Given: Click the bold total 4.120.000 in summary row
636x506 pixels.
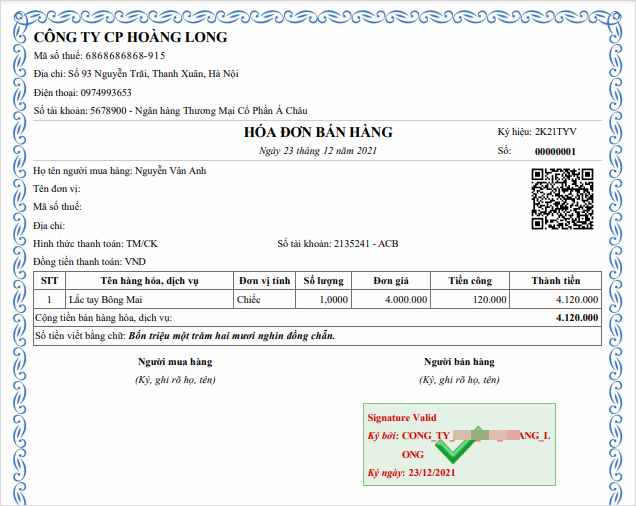Looking at the screenshot, I should [577, 318].
